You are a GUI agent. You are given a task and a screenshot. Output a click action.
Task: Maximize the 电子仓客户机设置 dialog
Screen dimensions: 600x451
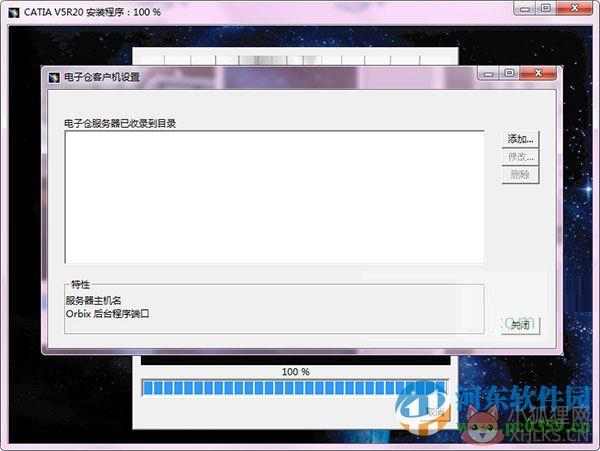pos(509,73)
